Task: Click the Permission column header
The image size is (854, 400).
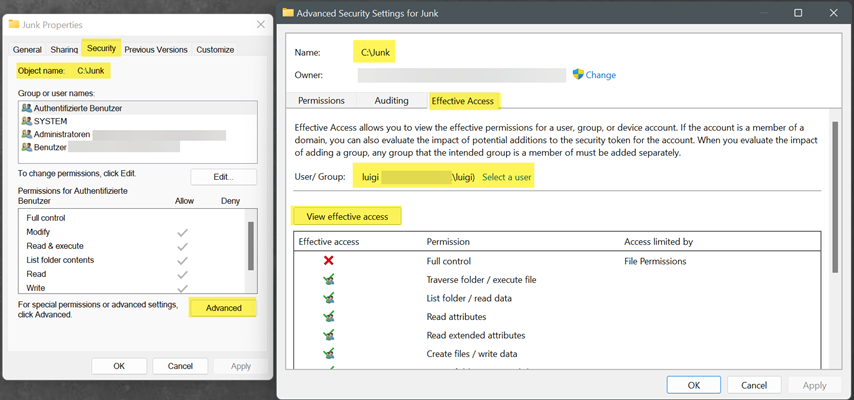Action: [448, 241]
